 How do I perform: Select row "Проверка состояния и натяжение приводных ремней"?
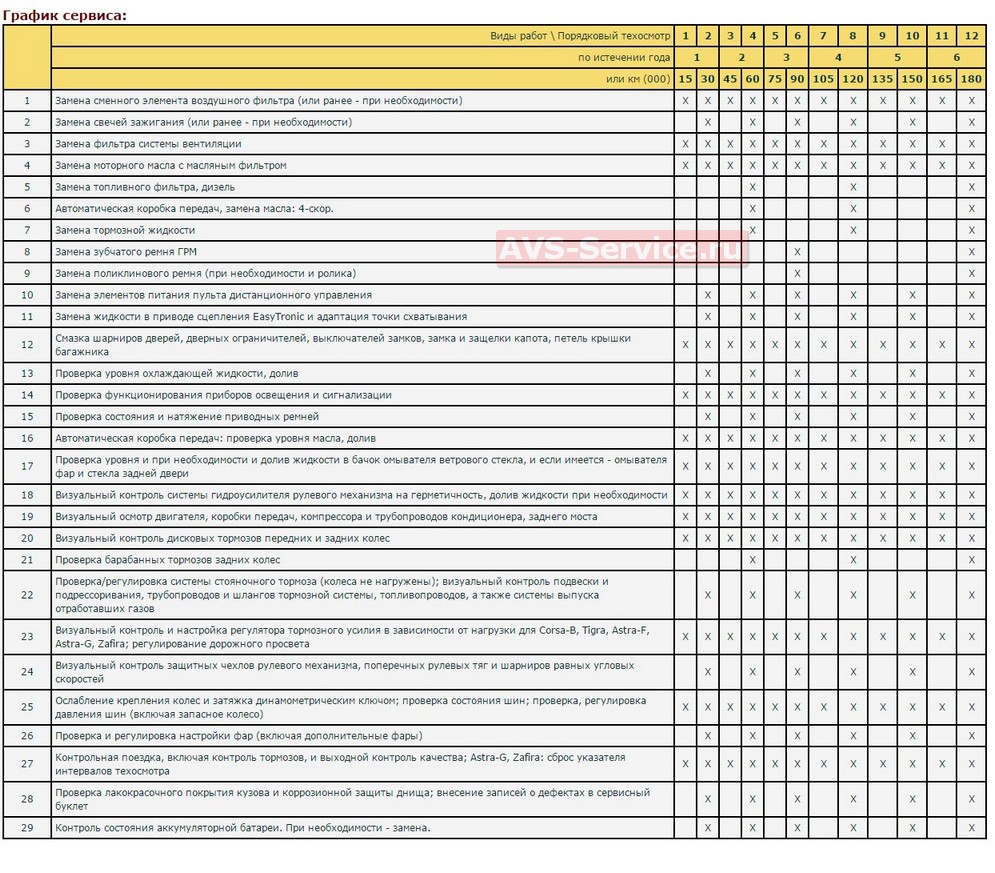click(495, 417)
